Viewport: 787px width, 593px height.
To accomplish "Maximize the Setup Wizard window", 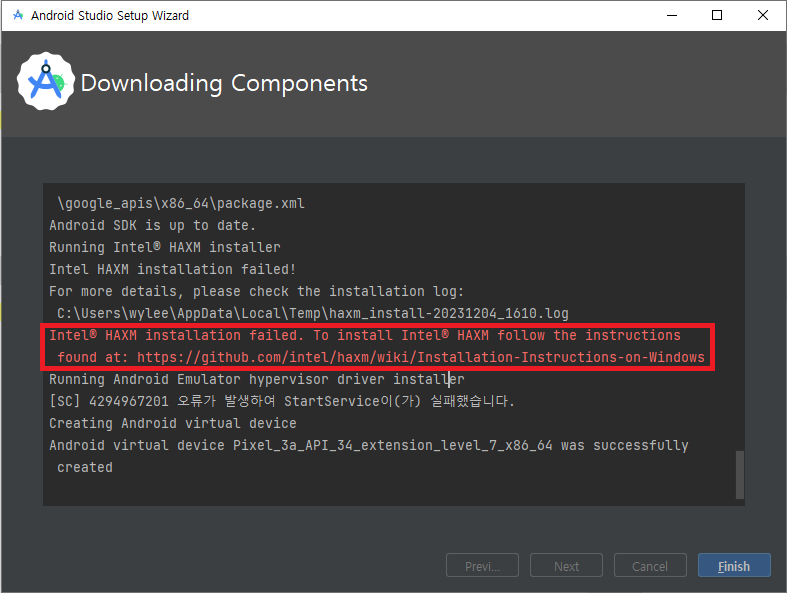I will click(x=717, y=15).
